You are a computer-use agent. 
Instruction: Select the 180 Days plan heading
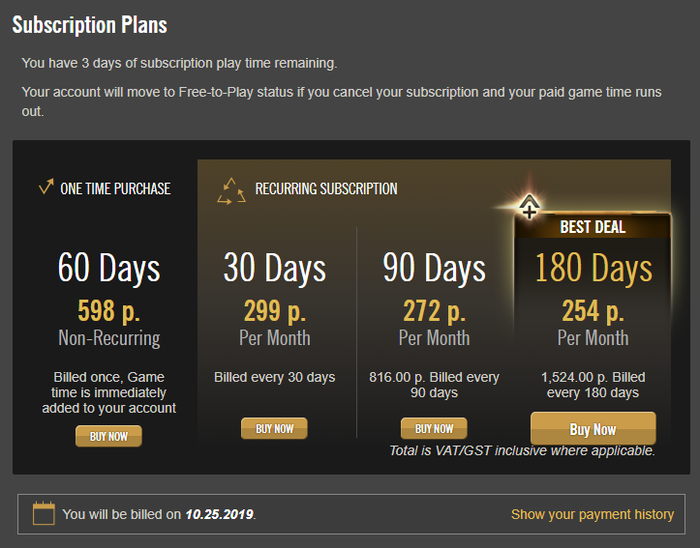[x=593, y=268]
